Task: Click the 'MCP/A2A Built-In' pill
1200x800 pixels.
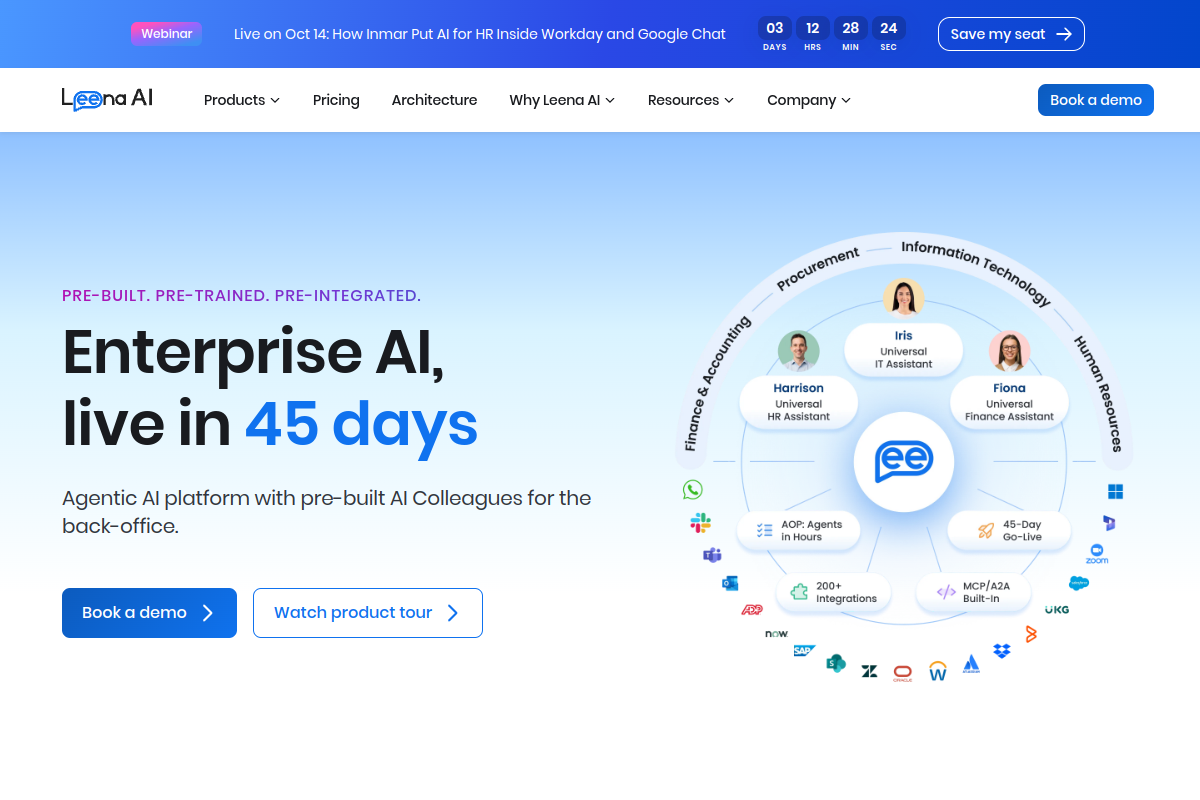Action: [974, 592]
